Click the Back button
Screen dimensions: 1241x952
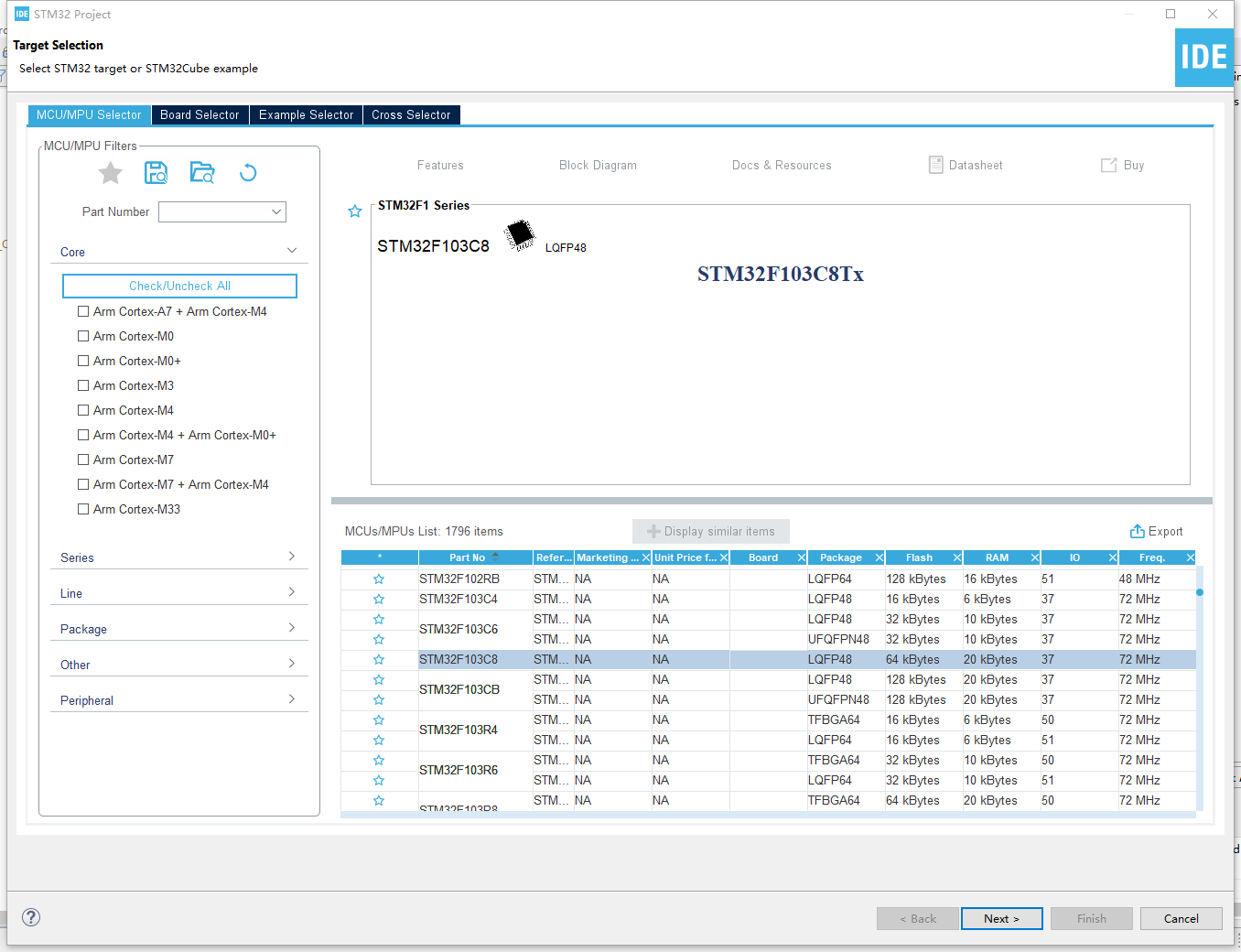coord(917,918)
